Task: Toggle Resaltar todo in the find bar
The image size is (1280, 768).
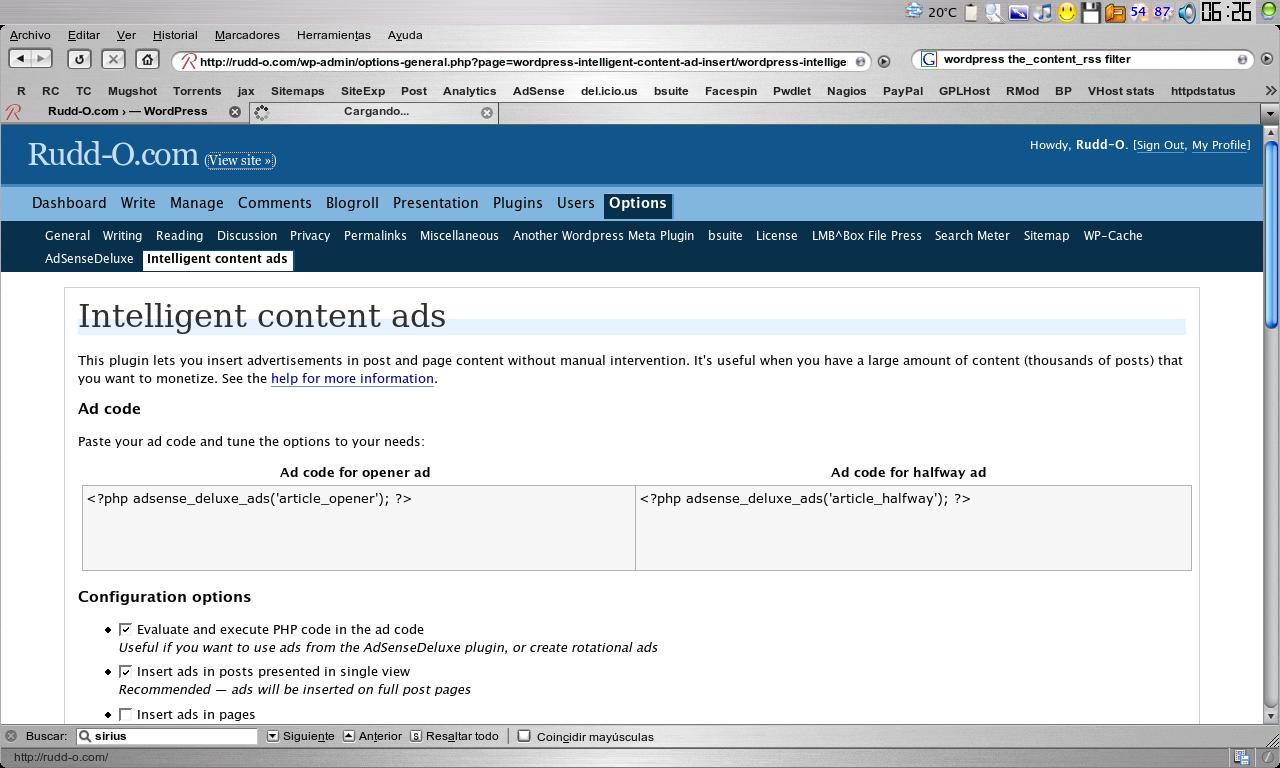Action: click(454, 736)
